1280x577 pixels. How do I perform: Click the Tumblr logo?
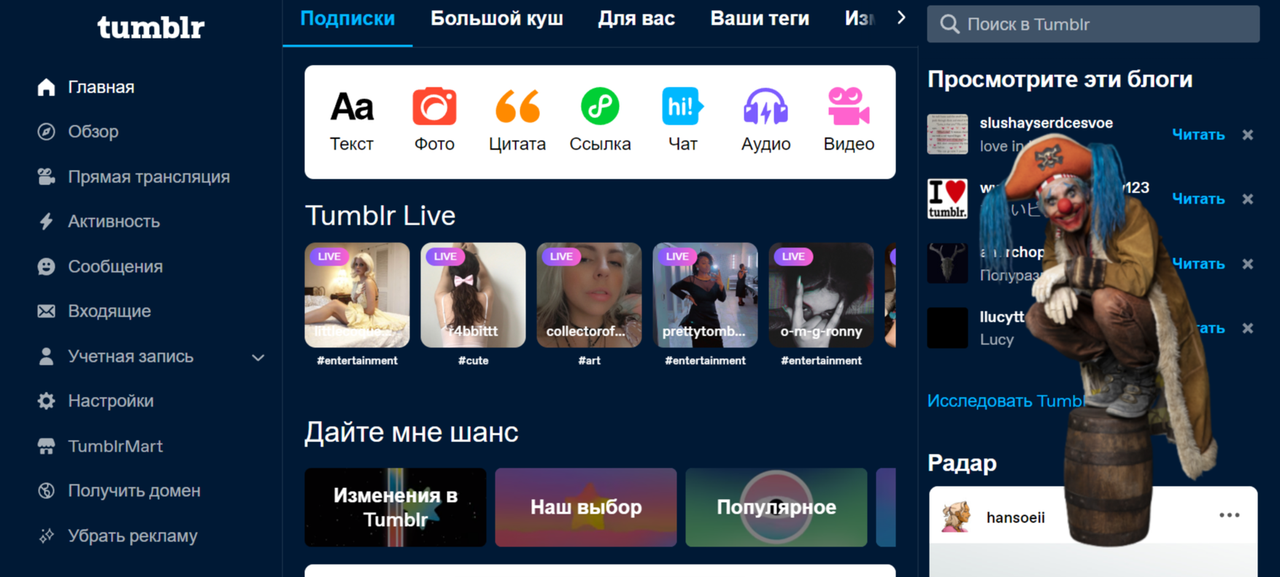click(151, 27)
